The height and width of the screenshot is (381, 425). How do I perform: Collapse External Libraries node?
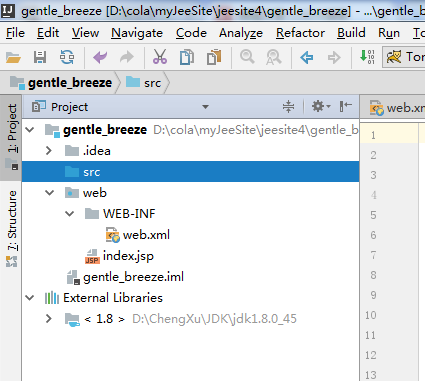click(30, 297)
